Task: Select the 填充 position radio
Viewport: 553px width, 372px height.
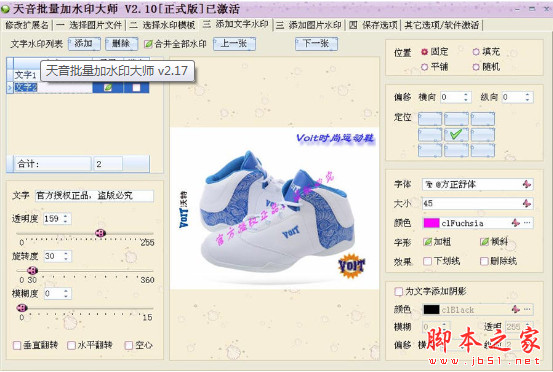Action: click(x=476, y=52)
